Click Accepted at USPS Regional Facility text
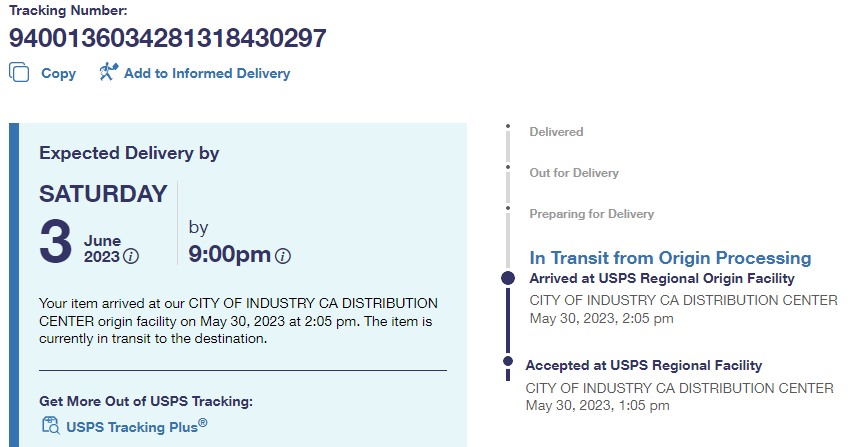Image resolution: width=857 pixels, height=447 pixels. pyautogui.click(x=643, y=365)
